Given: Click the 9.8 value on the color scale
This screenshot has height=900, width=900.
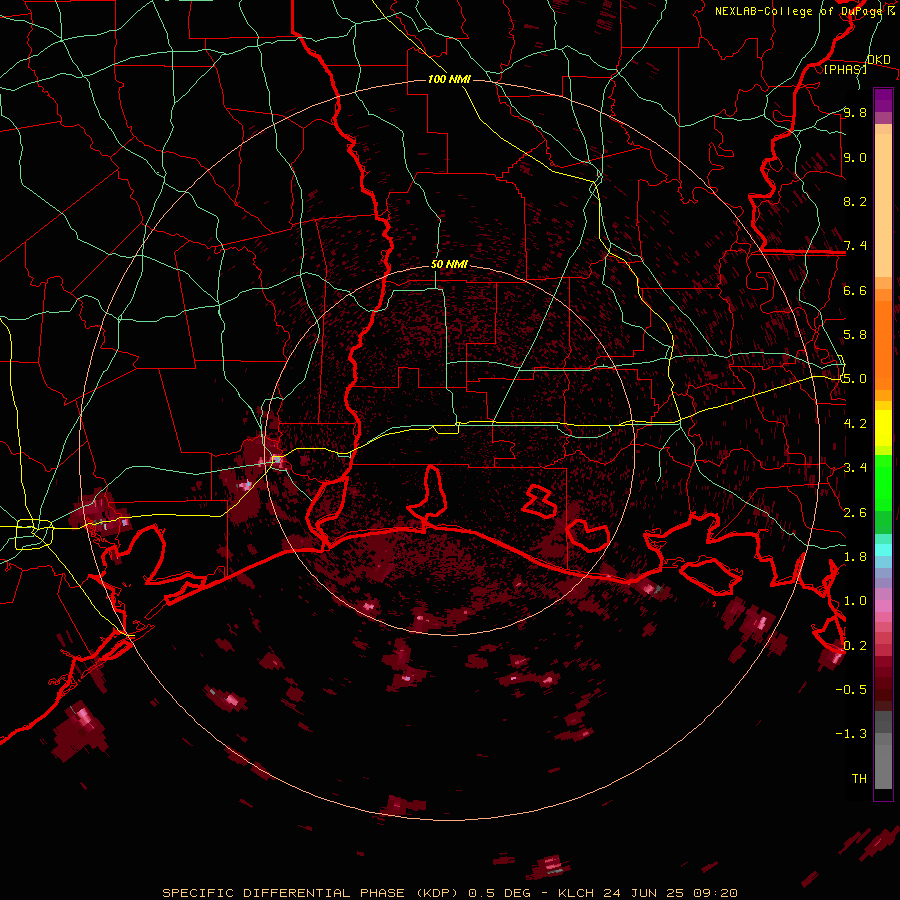Looking at the screenshot, I should 855,113.
